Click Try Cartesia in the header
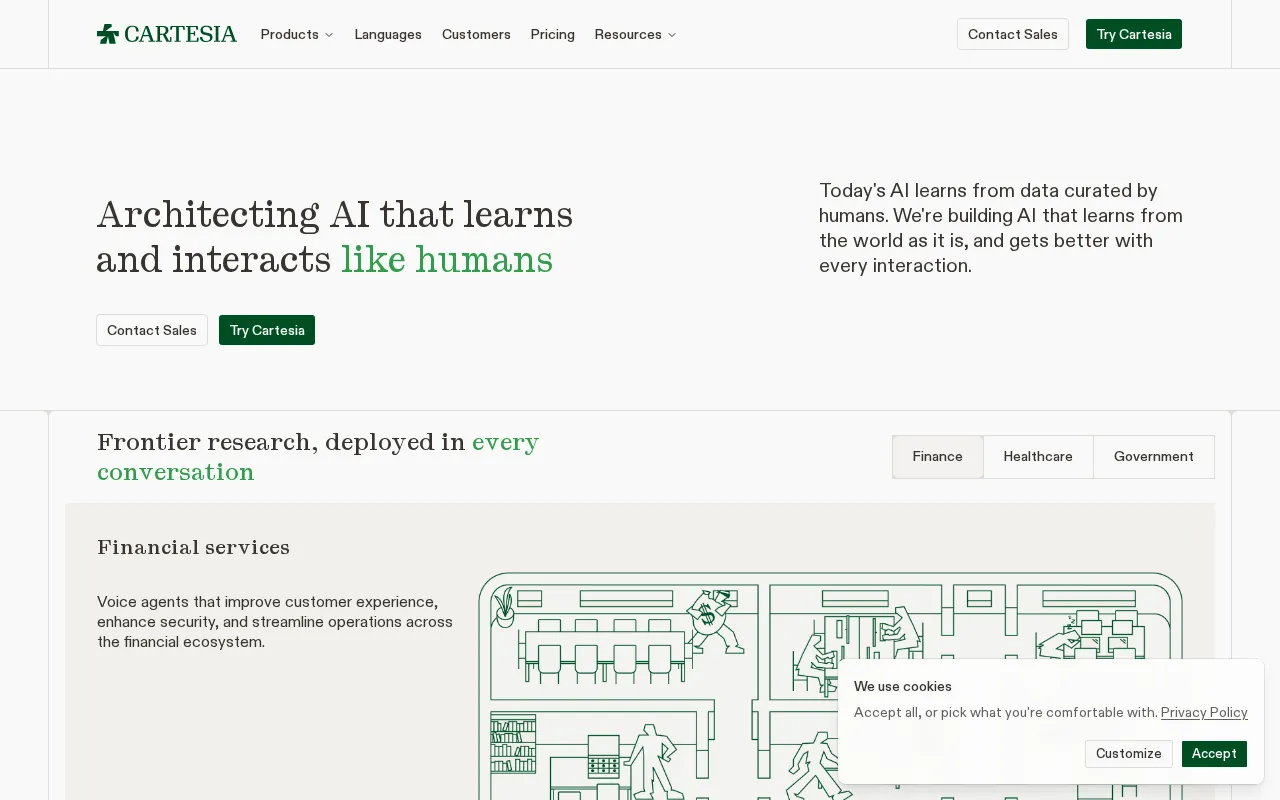 [x=1134, y=34]
